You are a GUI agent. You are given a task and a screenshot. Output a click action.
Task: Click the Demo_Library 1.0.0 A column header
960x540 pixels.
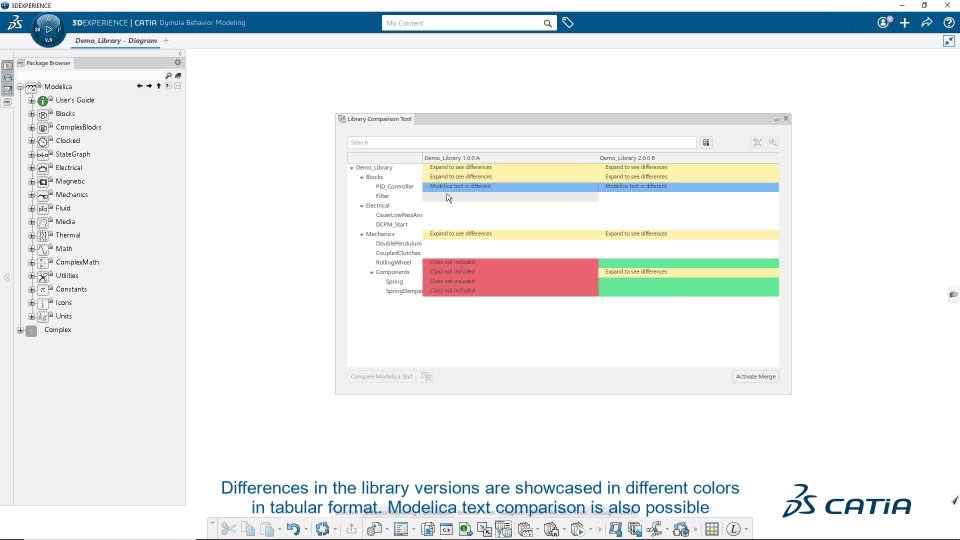point(510,158)
